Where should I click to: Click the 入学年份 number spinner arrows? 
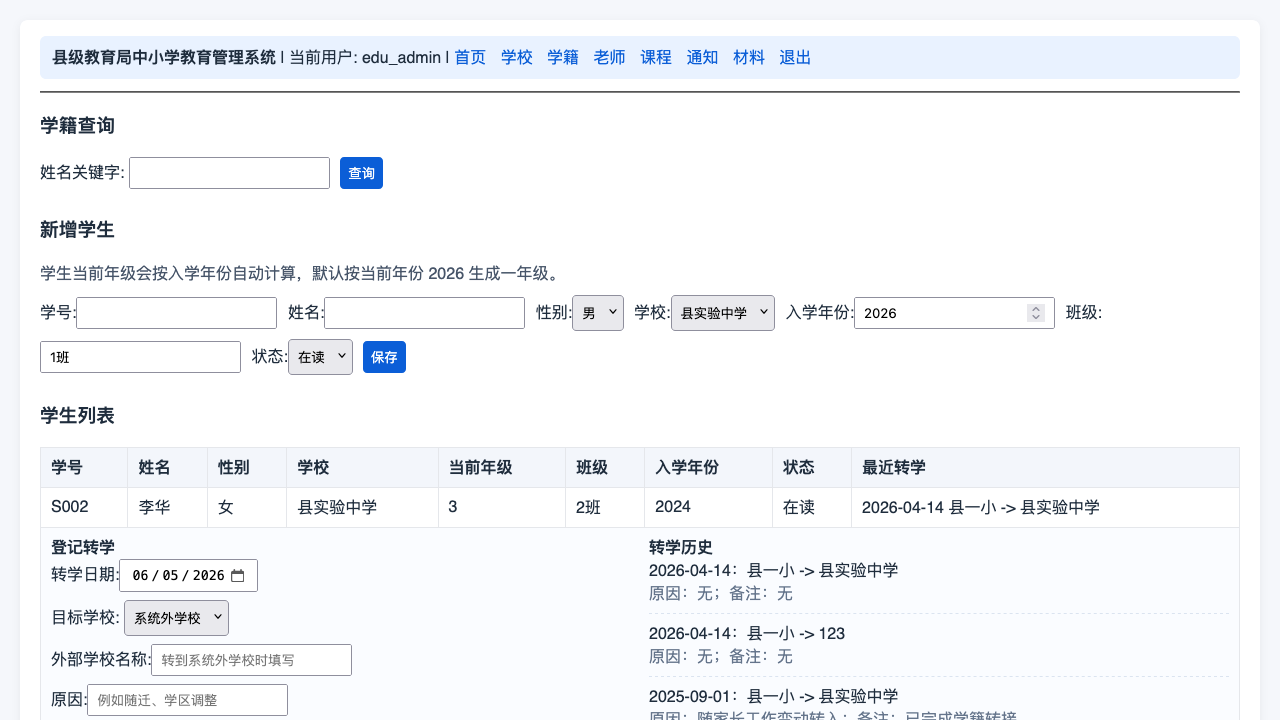1036,313
